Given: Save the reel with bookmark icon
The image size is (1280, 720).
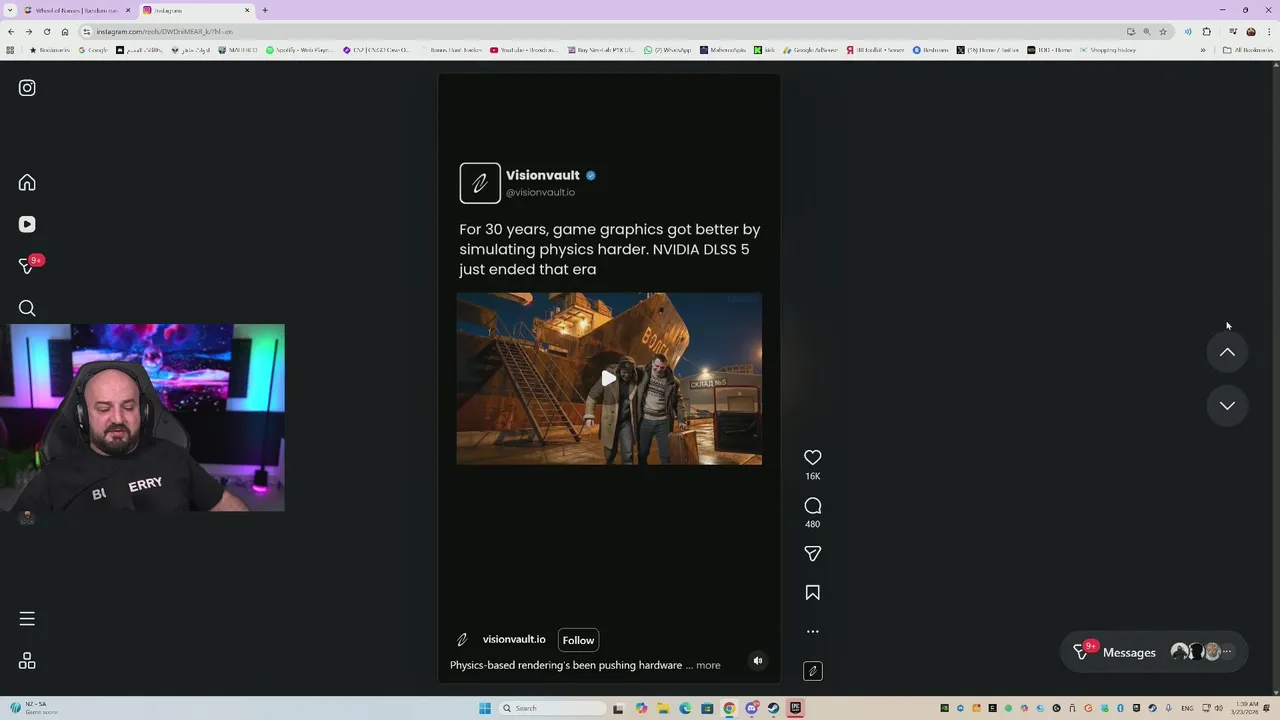Looking at the screenshot, I should coord(813,593).
